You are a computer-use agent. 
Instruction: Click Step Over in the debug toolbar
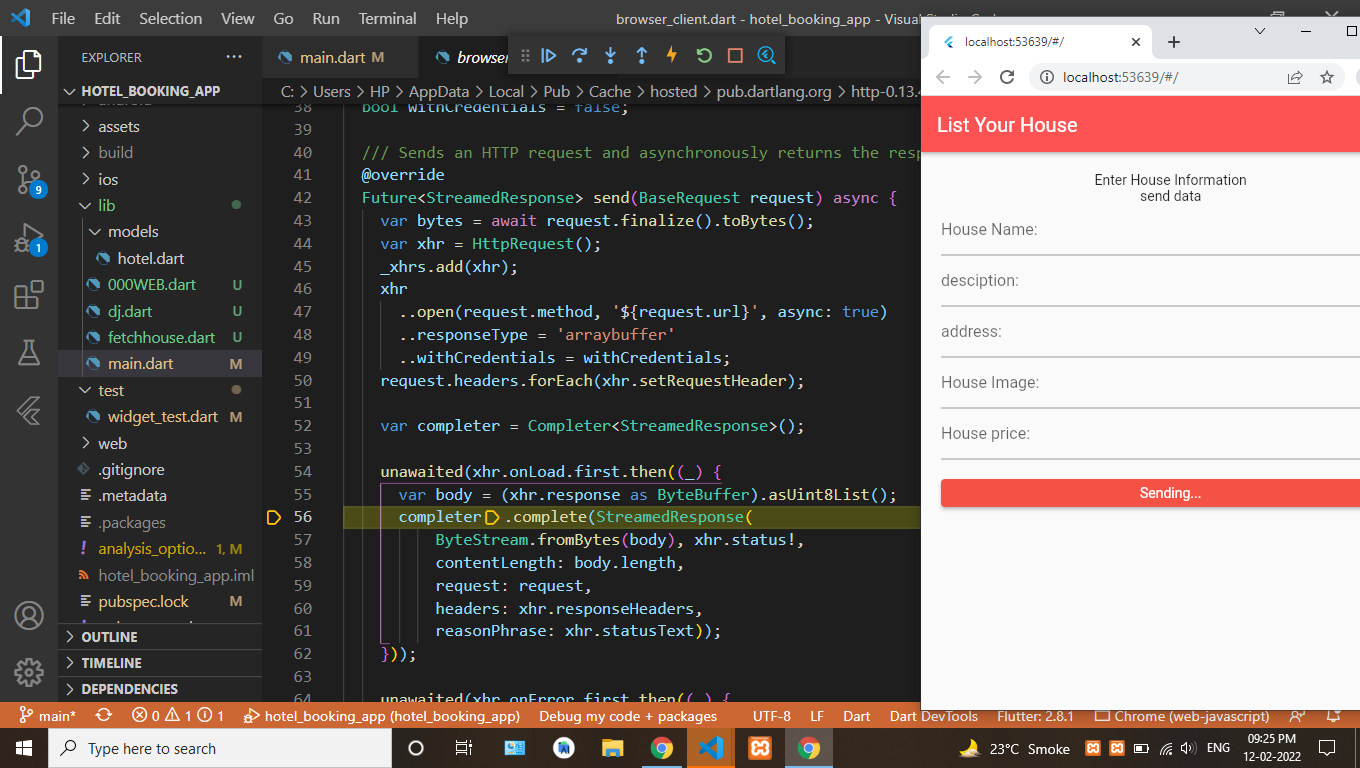[x=579, y=56]
